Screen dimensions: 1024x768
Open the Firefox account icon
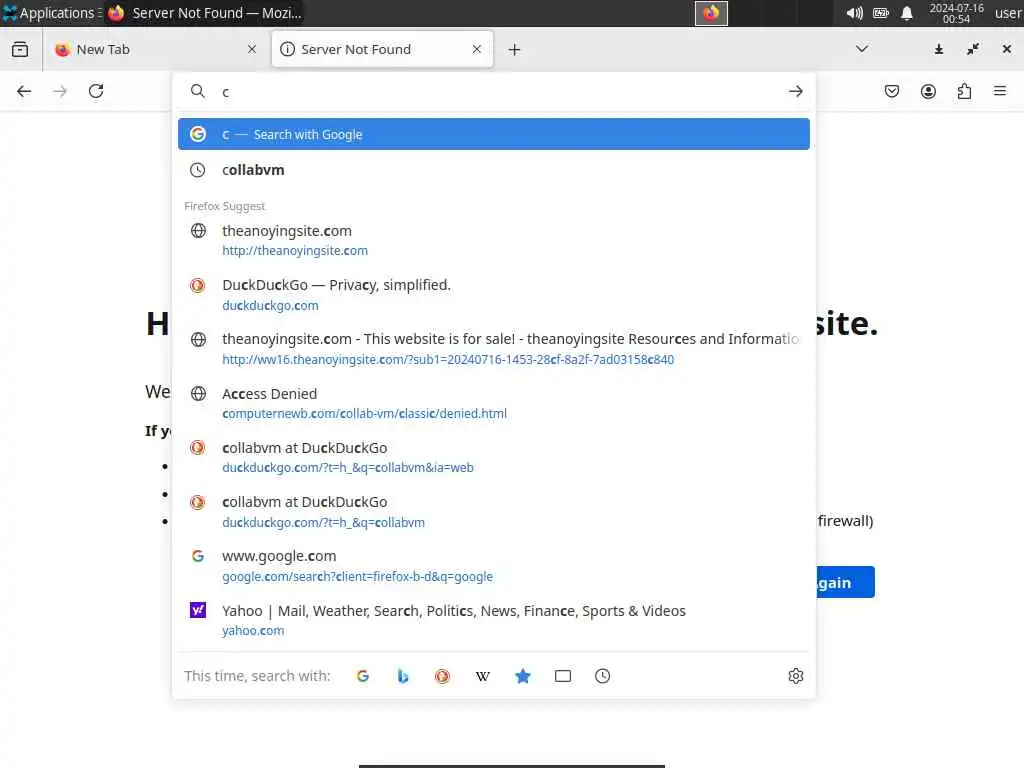tap(928, 91)
